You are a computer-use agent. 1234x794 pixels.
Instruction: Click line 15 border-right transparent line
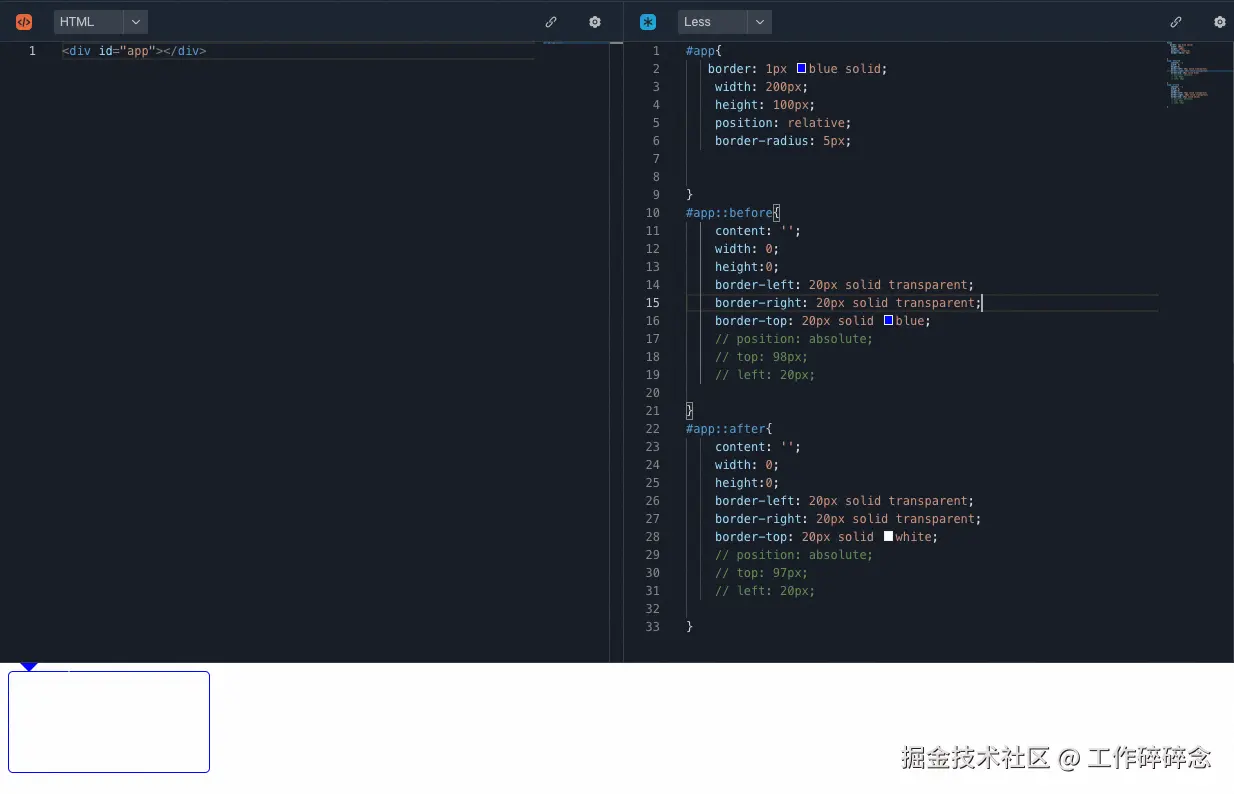point(848,303)
